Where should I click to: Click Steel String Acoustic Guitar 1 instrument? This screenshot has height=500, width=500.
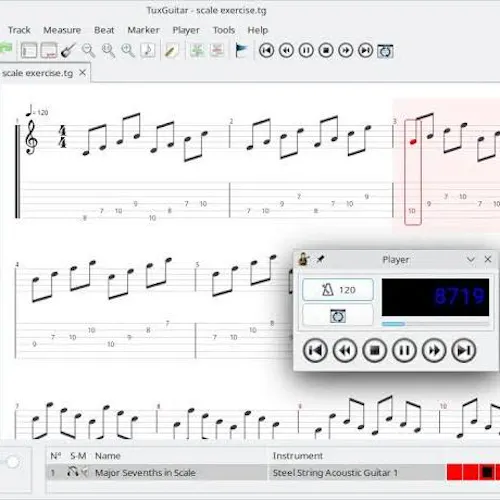pos(335,473)
